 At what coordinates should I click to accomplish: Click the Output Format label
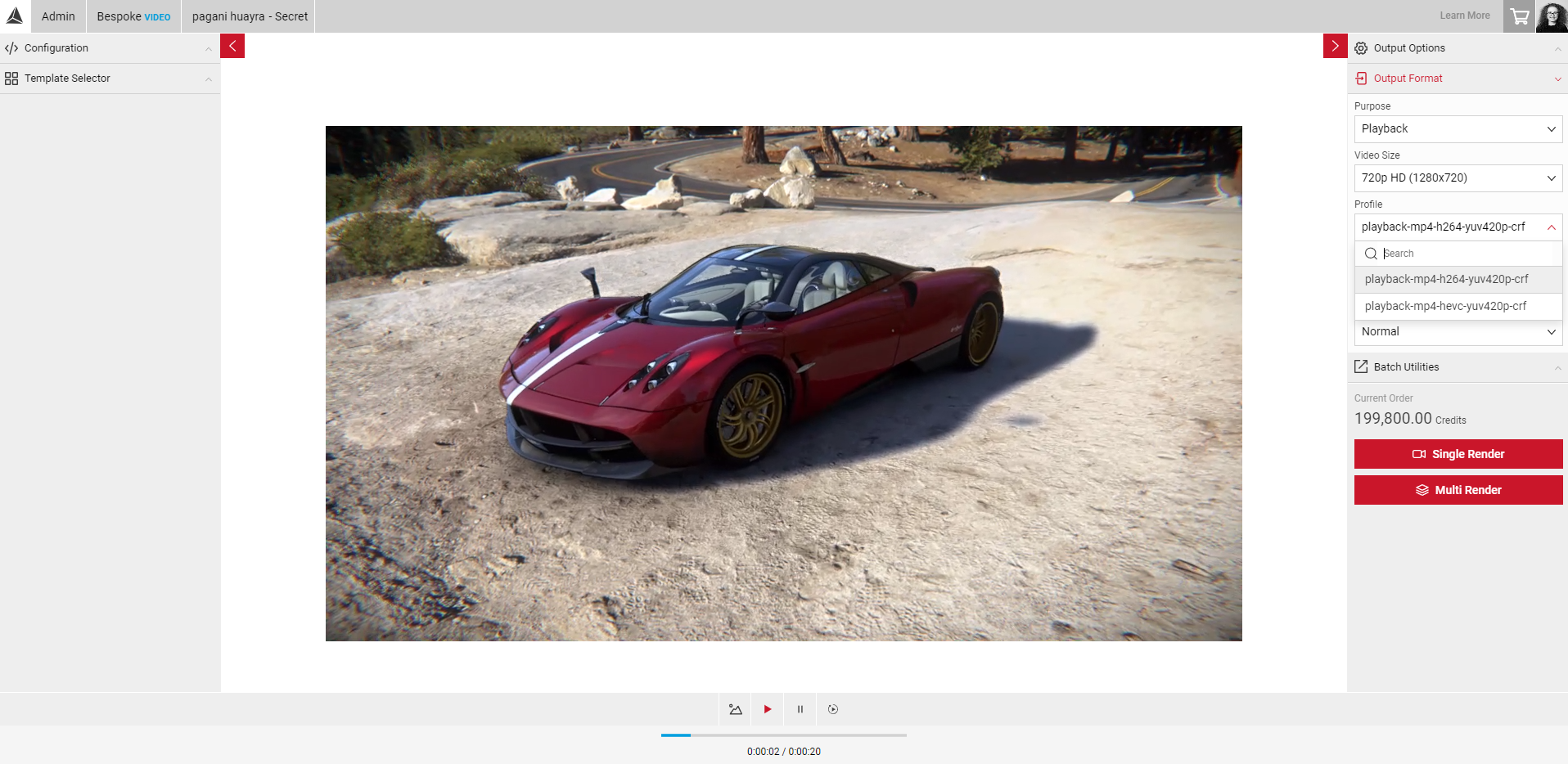coord(1408,79)
